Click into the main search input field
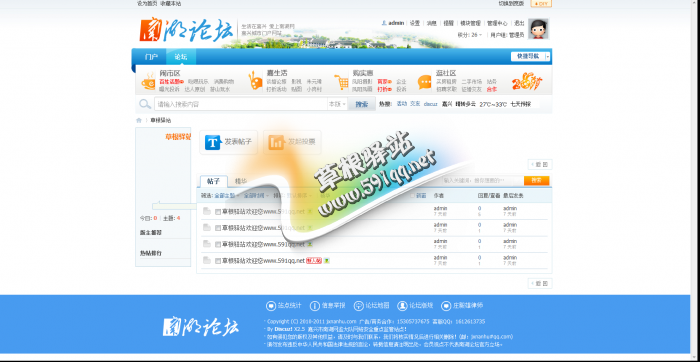This screenshot has width=700, height=362. (241, 104)
